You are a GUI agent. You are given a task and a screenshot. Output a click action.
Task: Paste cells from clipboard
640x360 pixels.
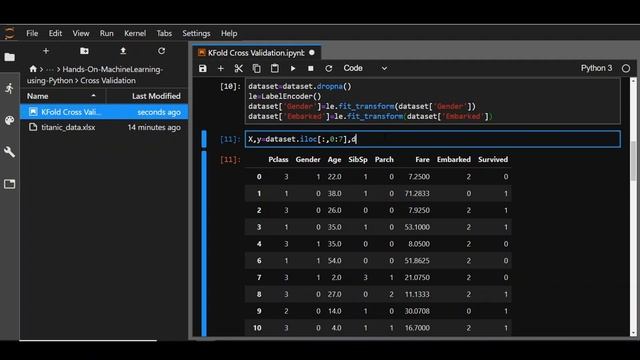(x=275, y=69)
